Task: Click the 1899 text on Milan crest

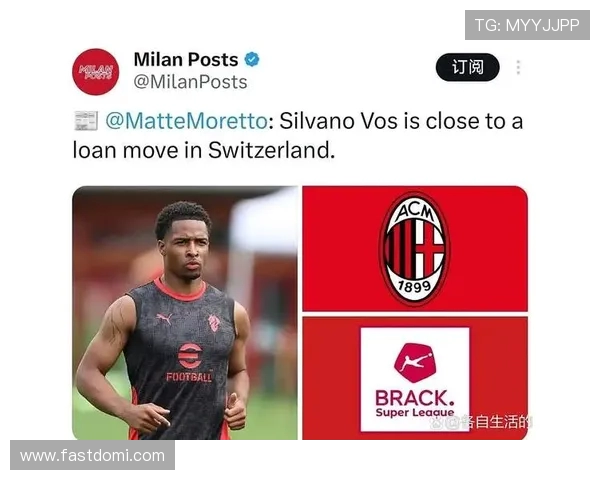Action: pyautogui.click(x=415, y=286)
